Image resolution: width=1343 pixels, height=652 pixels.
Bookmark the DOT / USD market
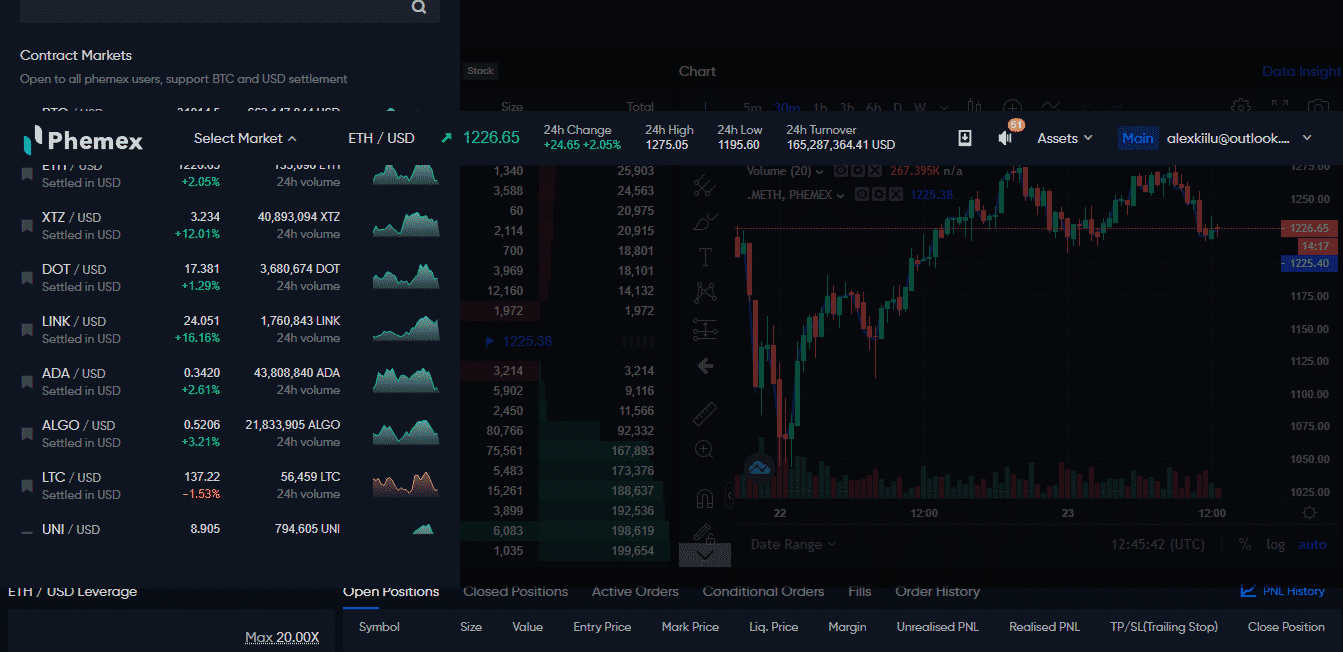click(27, 278)
